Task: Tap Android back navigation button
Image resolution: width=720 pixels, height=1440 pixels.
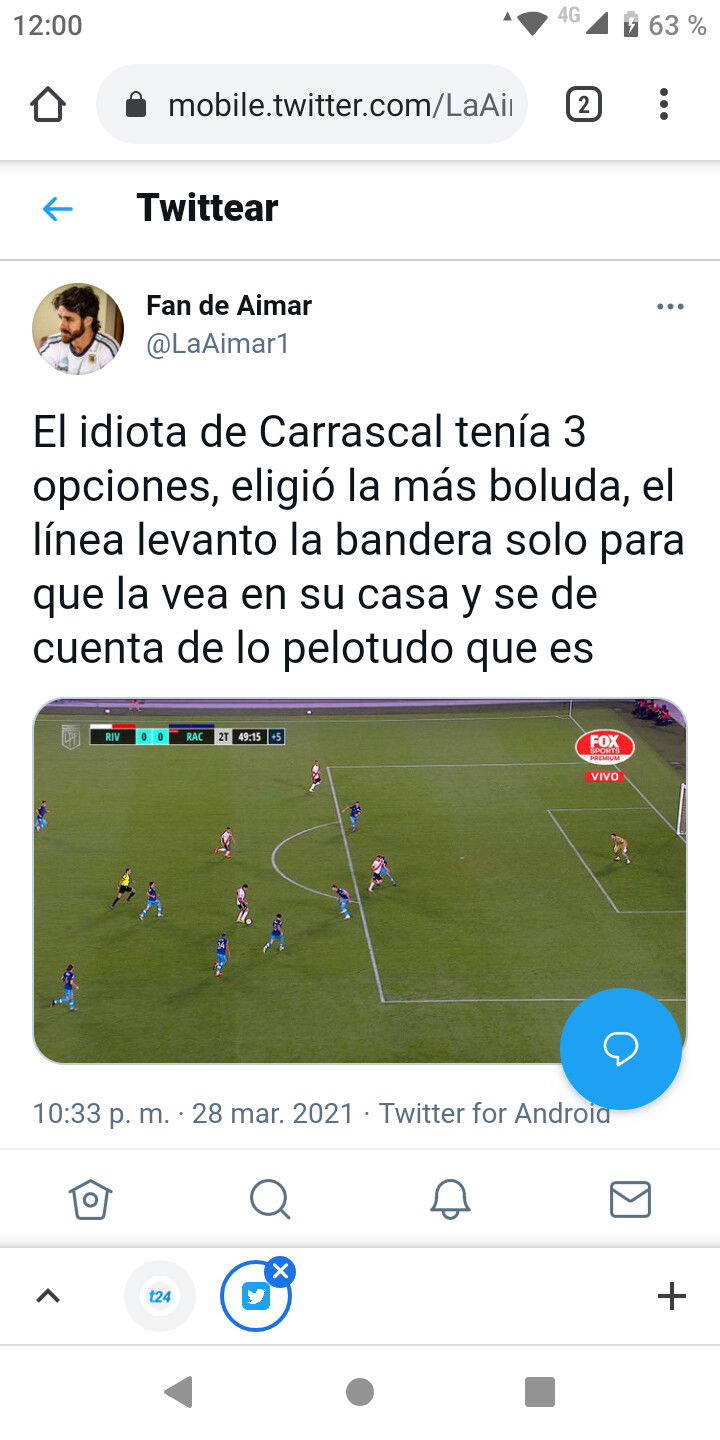Action: [x=179, y=1391]
